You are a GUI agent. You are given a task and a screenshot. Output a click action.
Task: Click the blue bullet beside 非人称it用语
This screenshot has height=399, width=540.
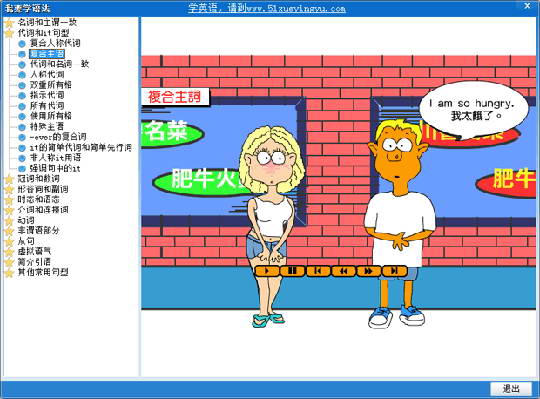[22, 158]
